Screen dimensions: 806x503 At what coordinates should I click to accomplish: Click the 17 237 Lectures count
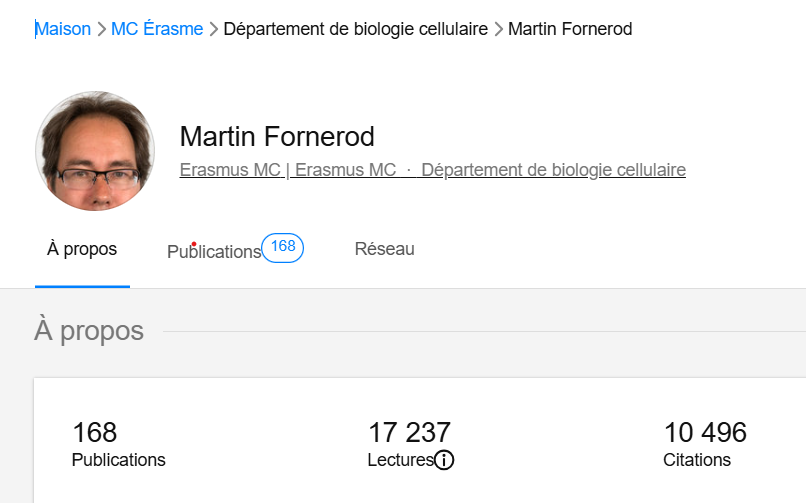[x=409, y=433]
